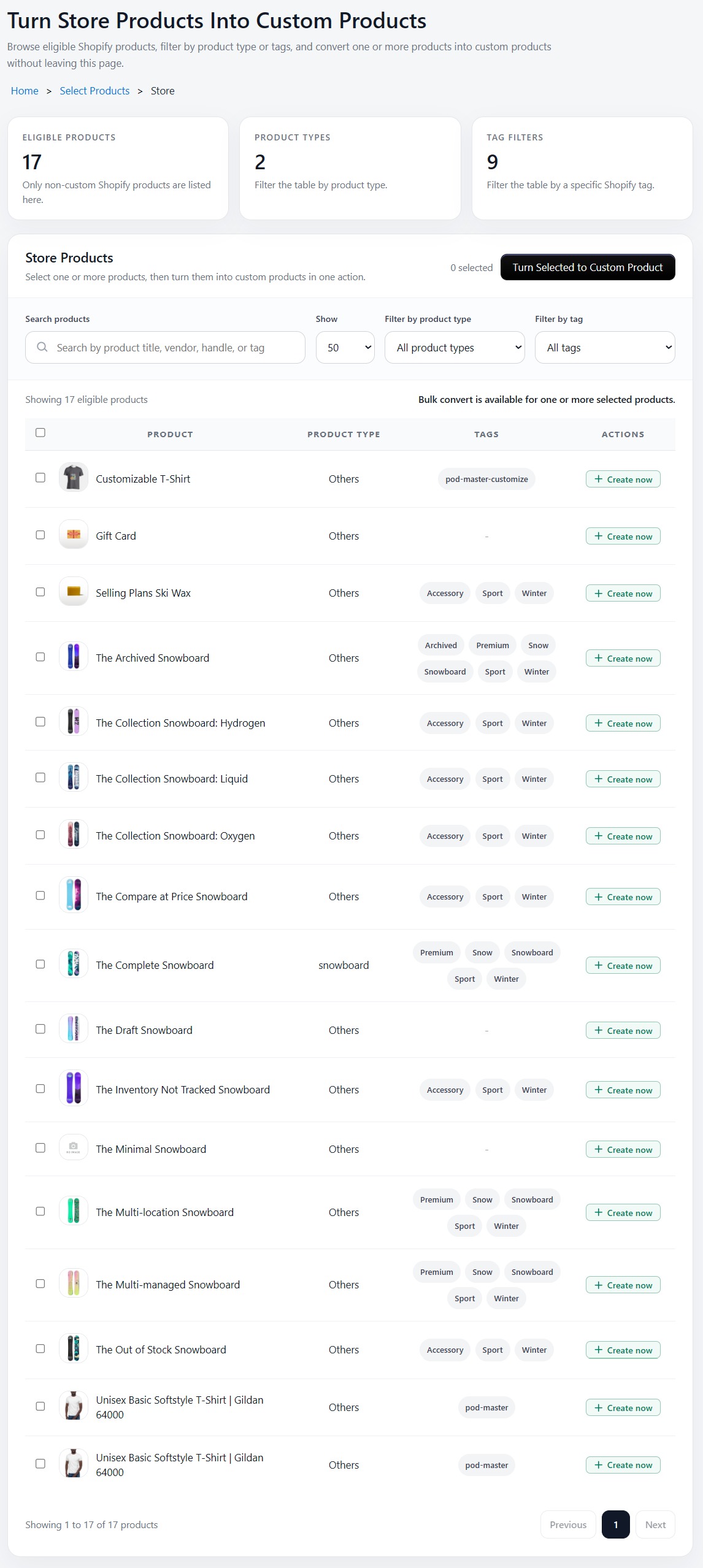Click The Minimal Snowboard placeholder image icon
Screen dimensions: 703x1568
tap(73, 1148)
